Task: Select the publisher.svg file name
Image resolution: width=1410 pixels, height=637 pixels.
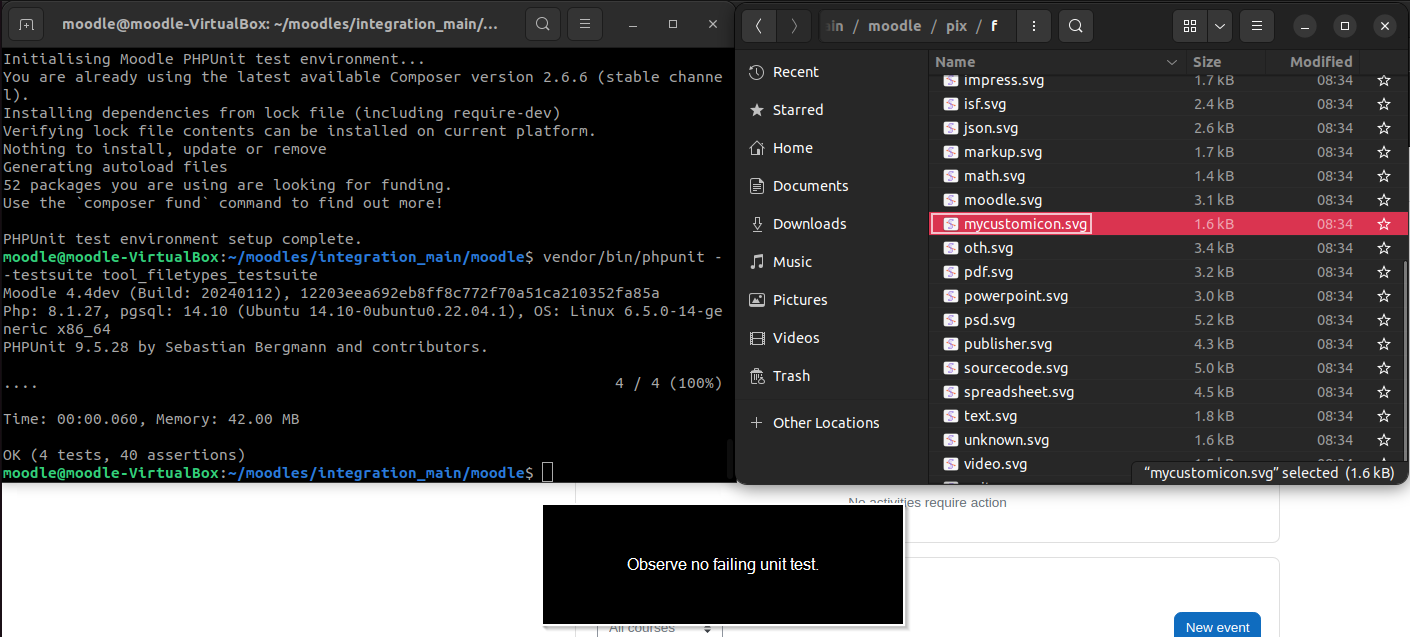Action: coord(1008,344)
